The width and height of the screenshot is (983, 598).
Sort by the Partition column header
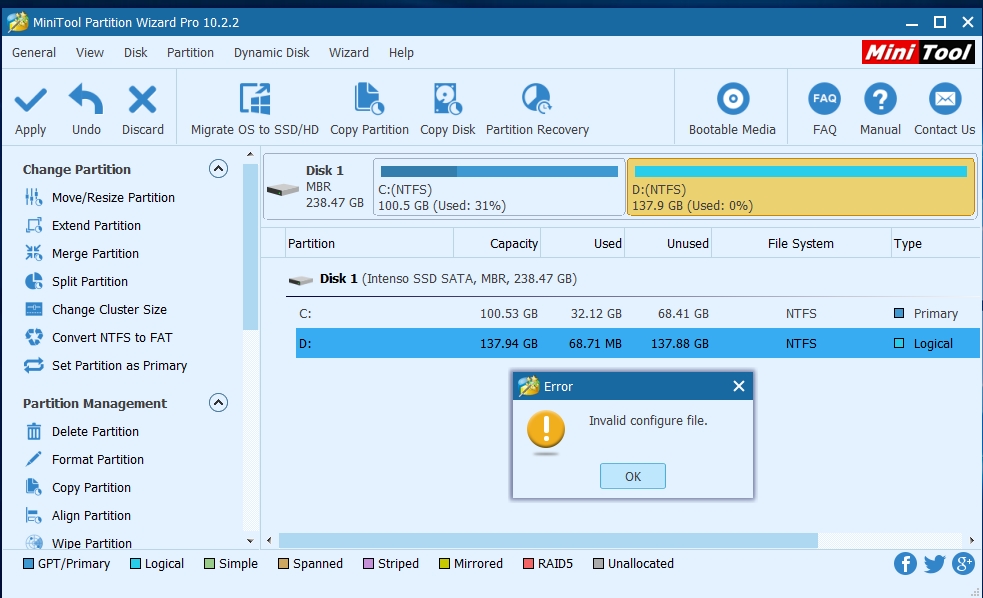[369, 243]
